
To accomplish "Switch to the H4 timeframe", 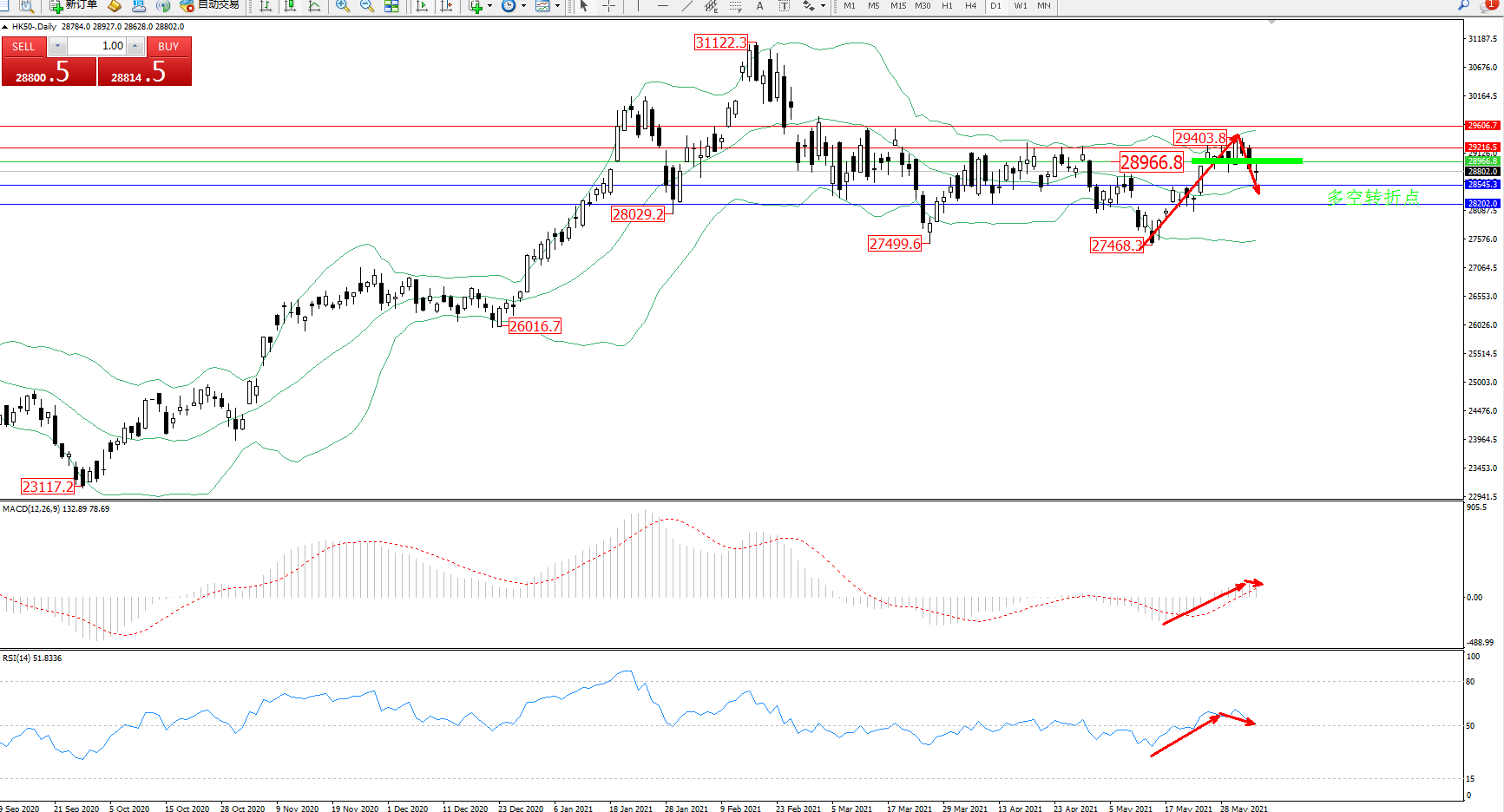I will (970, 6).
